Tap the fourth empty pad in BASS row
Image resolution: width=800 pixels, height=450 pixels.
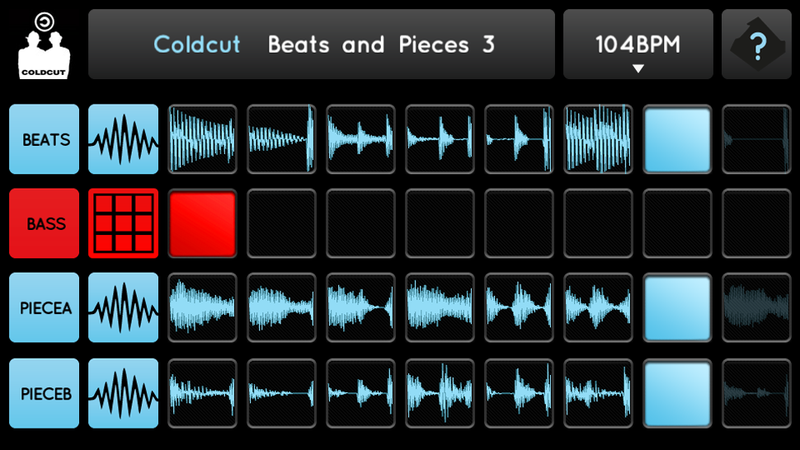[x=440, y=223]
